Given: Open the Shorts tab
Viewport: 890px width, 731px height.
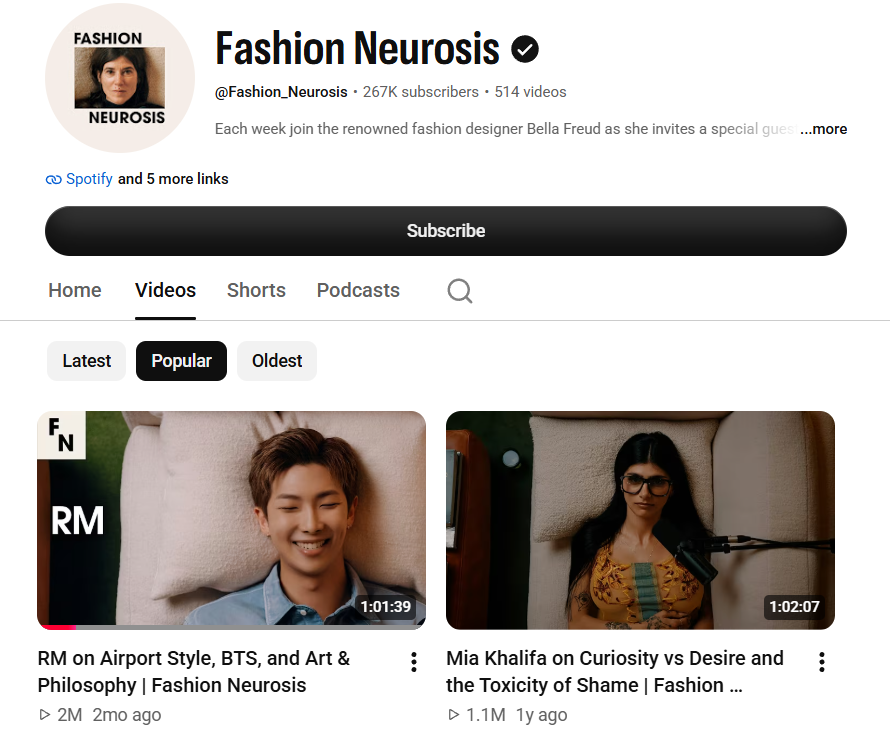Looking at the screenshot, I should (256, 290).
